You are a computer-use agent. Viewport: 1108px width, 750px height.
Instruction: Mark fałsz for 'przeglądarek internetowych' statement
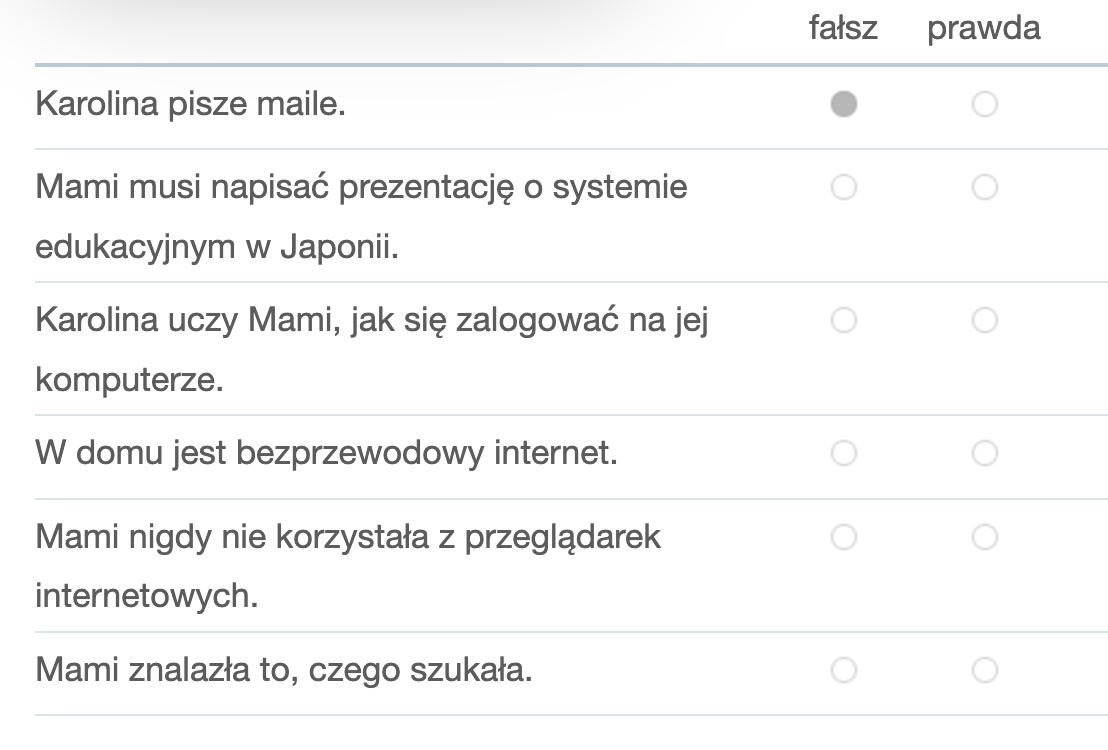[844, 537]
